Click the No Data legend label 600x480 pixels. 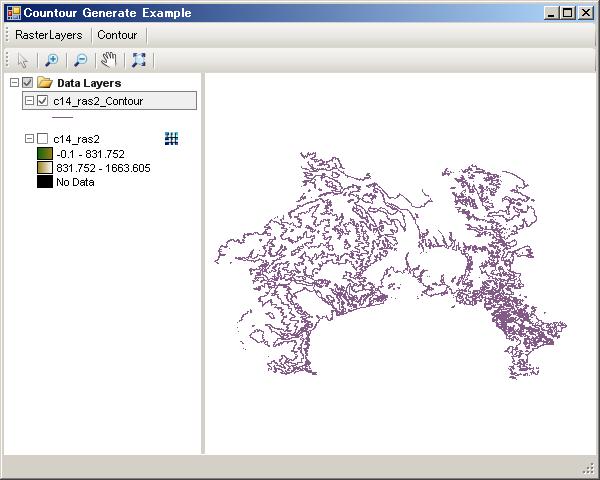[75, 182]
